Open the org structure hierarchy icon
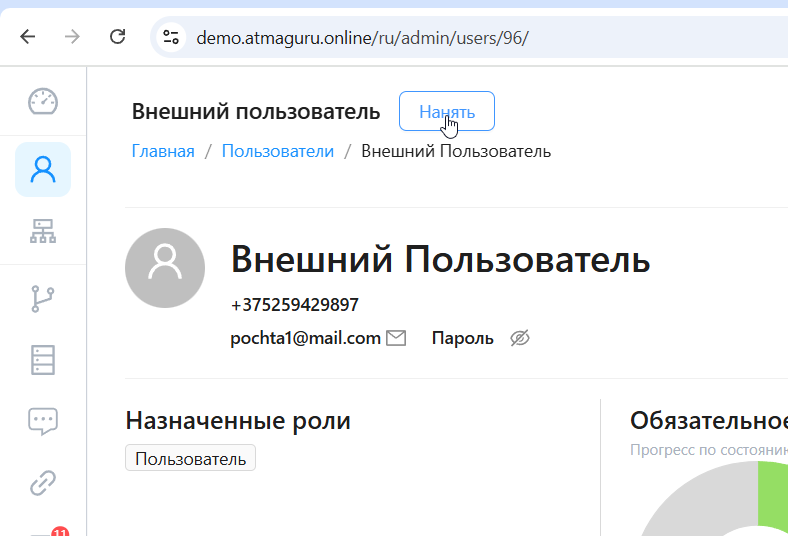Screen dimensions: 788x536 [43, 232]
